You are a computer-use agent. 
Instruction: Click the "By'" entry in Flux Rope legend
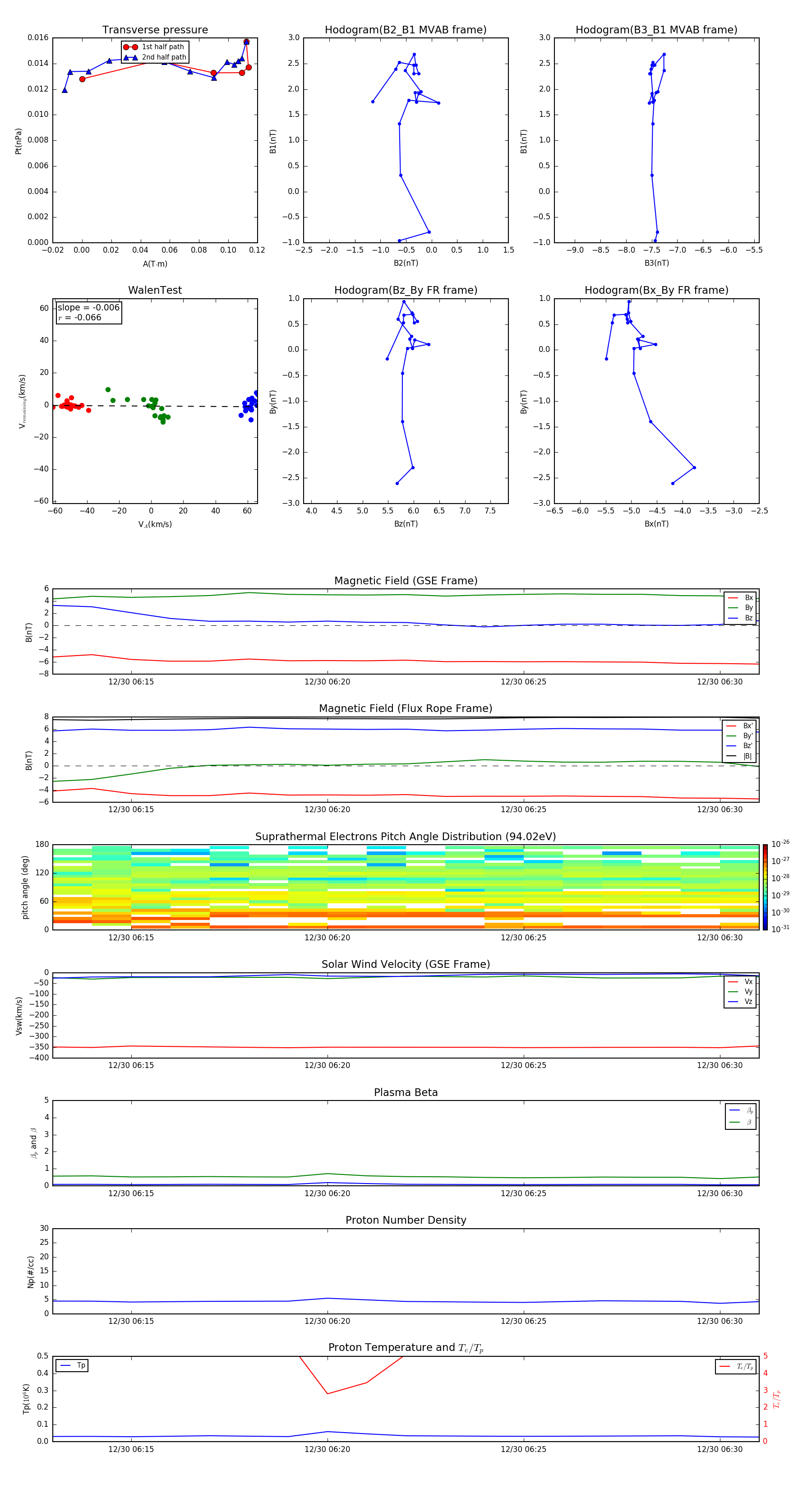[740, 736]
